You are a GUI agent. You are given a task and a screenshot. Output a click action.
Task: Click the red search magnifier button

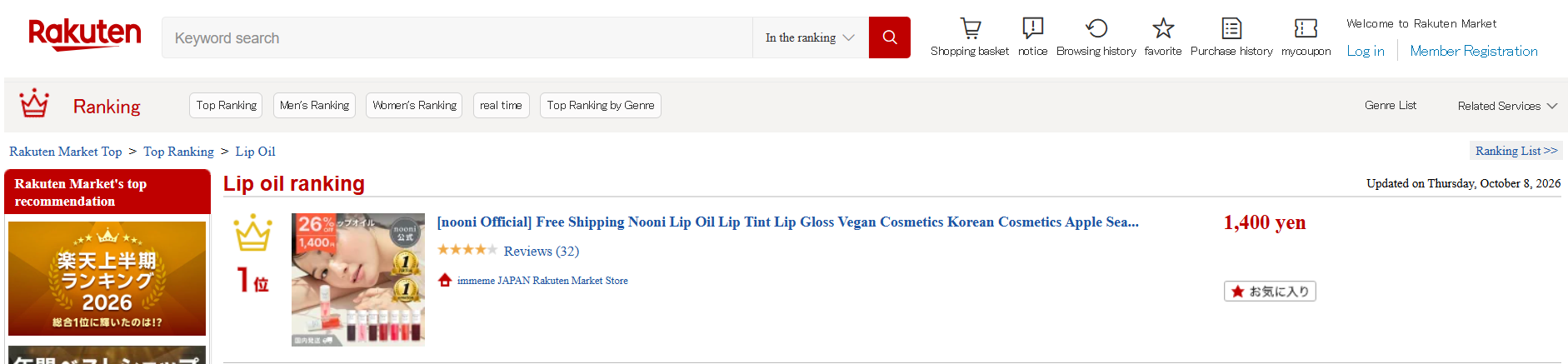[889, 37]
